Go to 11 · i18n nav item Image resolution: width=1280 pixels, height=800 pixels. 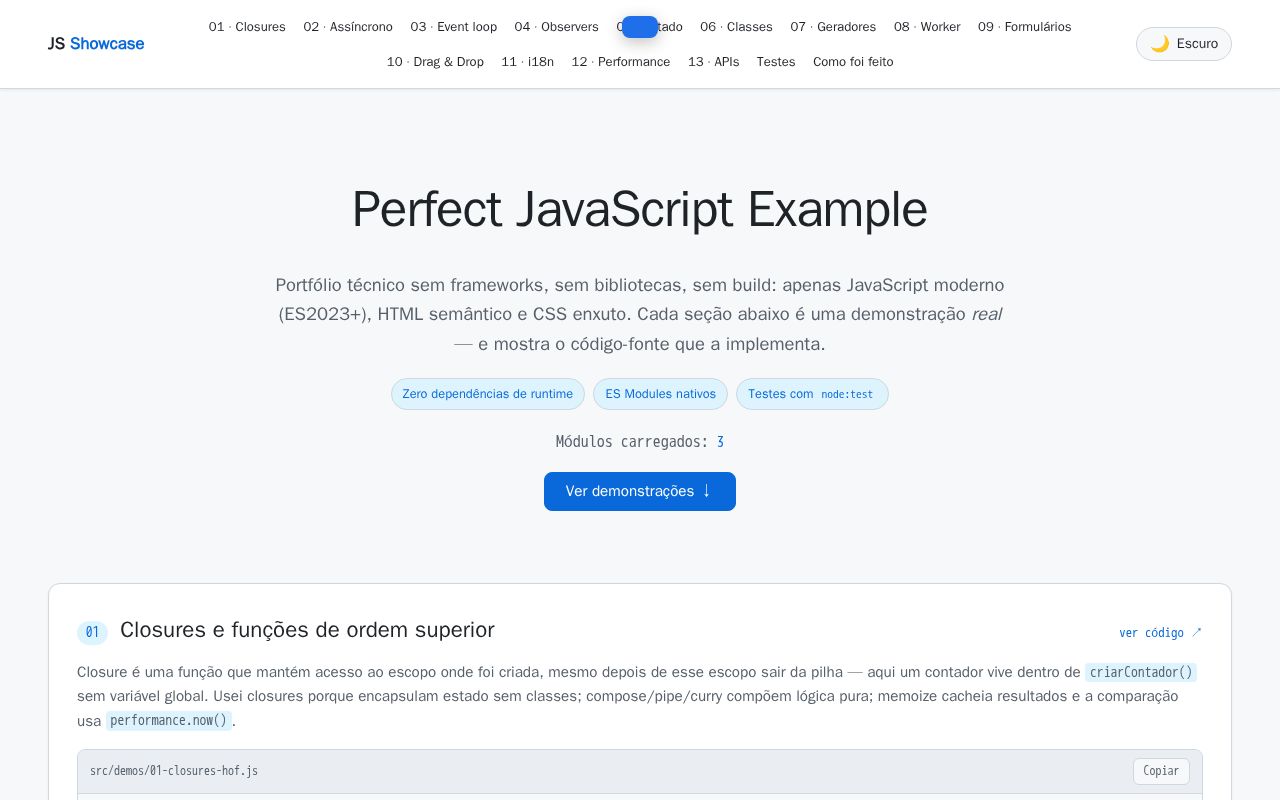point(527,62)
